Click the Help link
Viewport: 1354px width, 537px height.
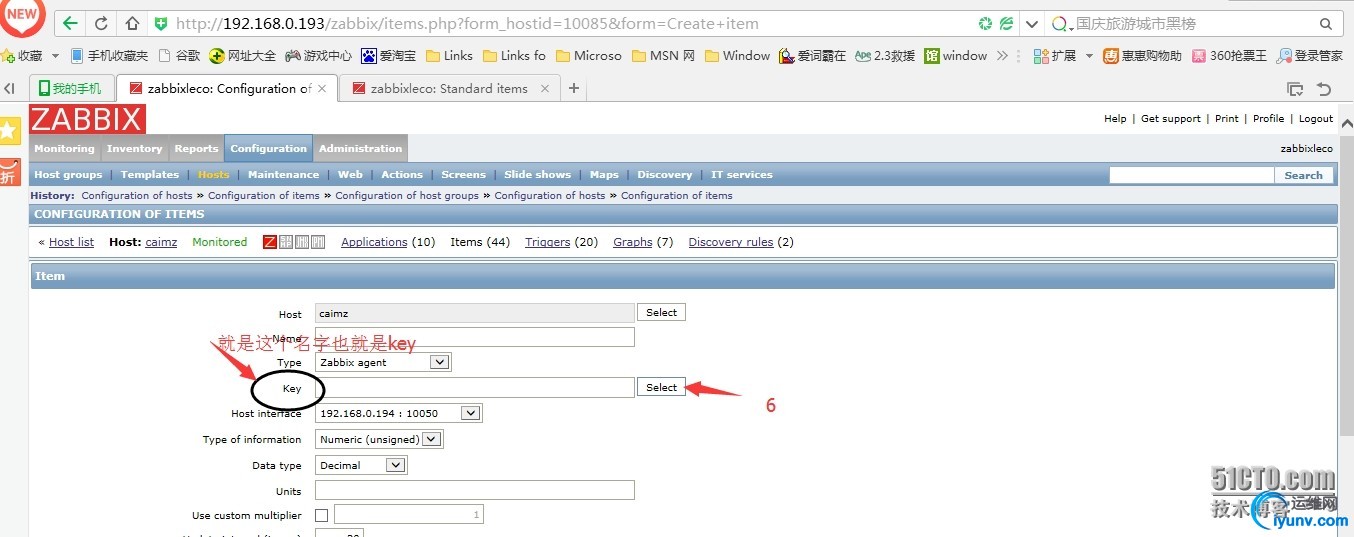[1115, 118]
